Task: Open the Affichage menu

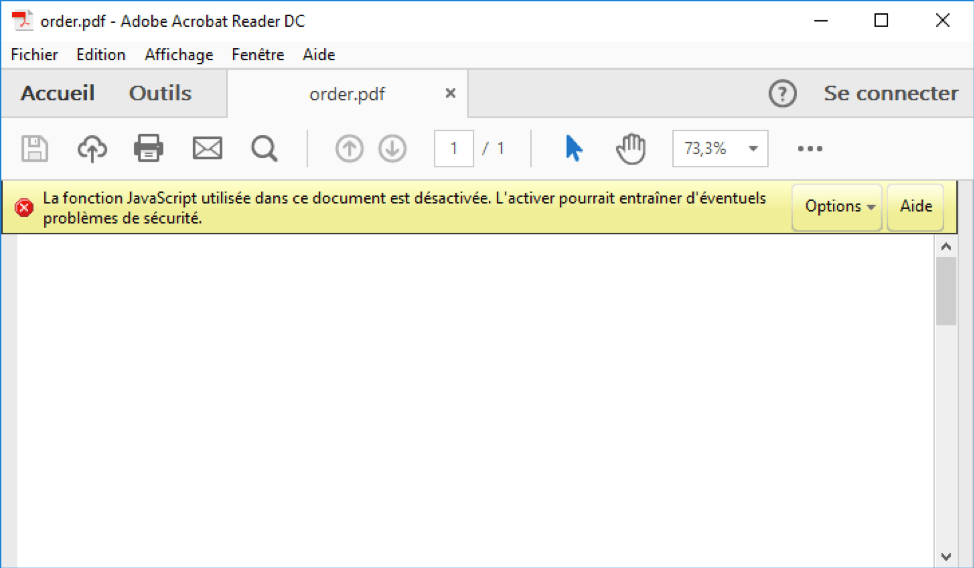Action: [x=179, y=55]
